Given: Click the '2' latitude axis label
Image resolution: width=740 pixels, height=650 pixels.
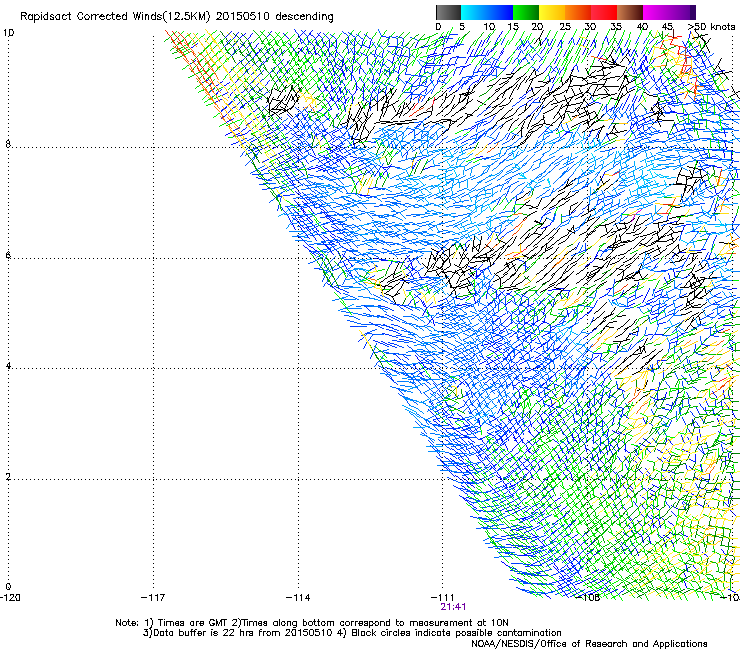Looking at the screenshot, I should pyautogui.click(x=8, y=476).
